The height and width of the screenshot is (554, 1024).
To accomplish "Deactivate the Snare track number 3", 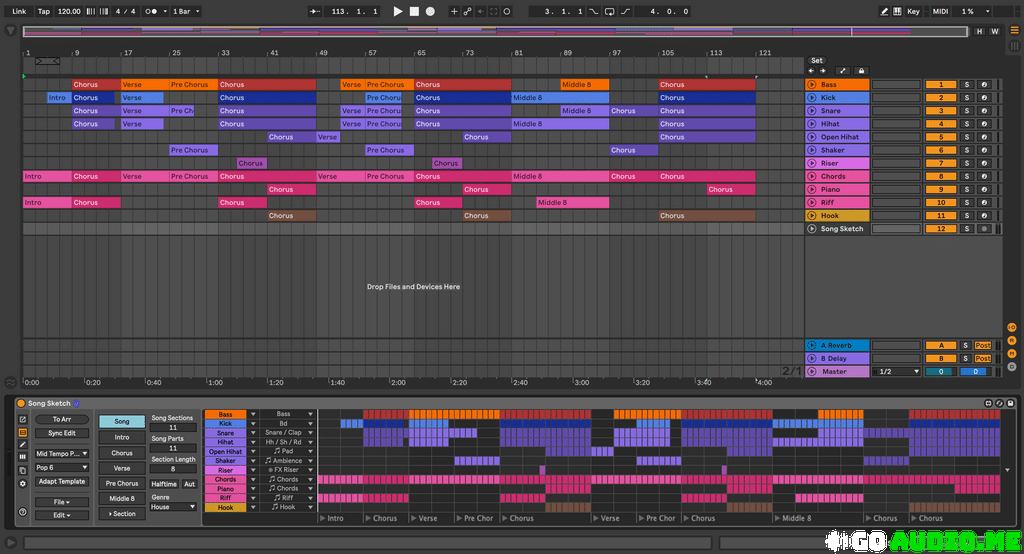I will (940, 111).
